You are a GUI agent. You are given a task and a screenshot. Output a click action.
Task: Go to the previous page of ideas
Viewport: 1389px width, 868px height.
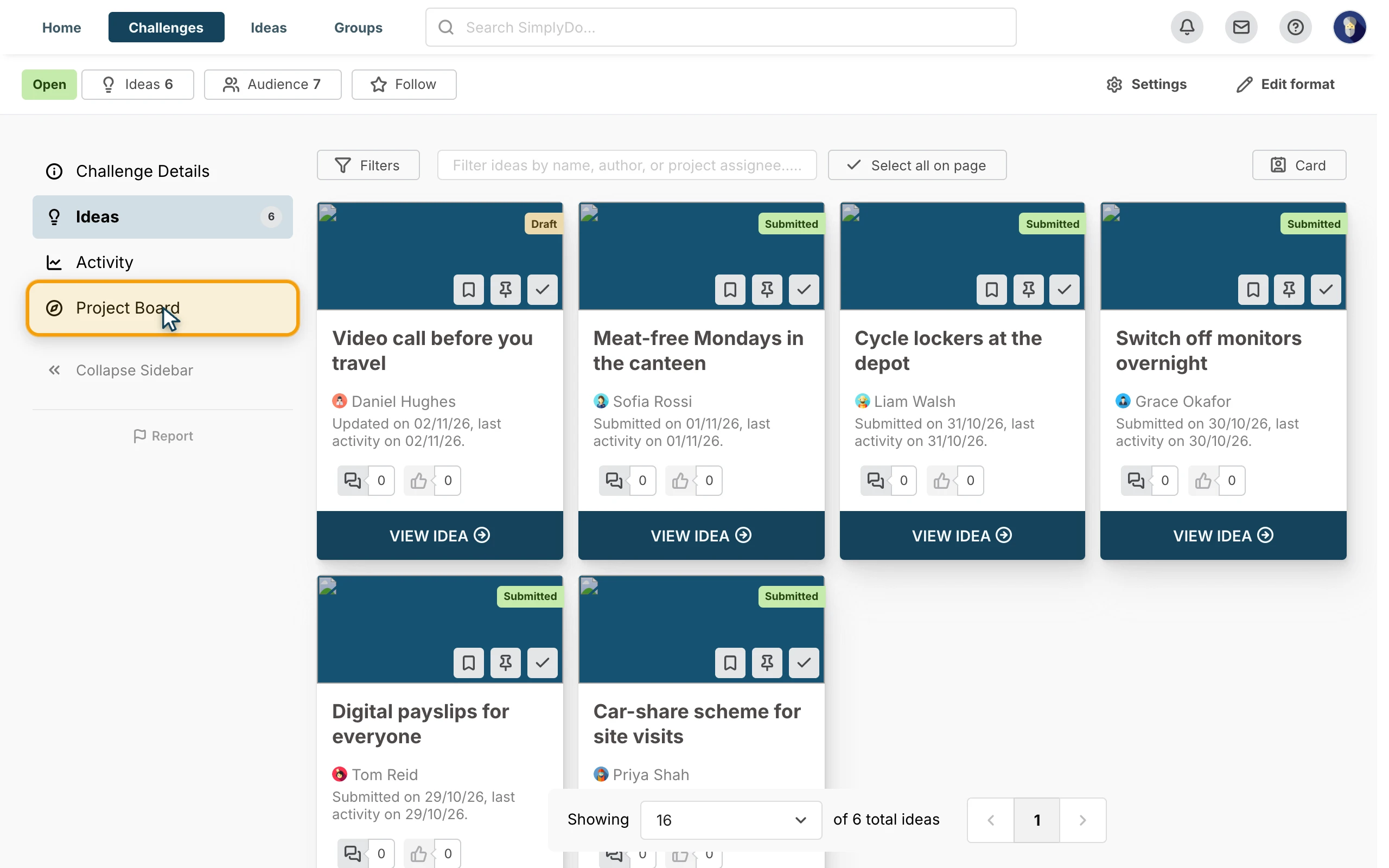pyautogui.click(x=990, y=820)
